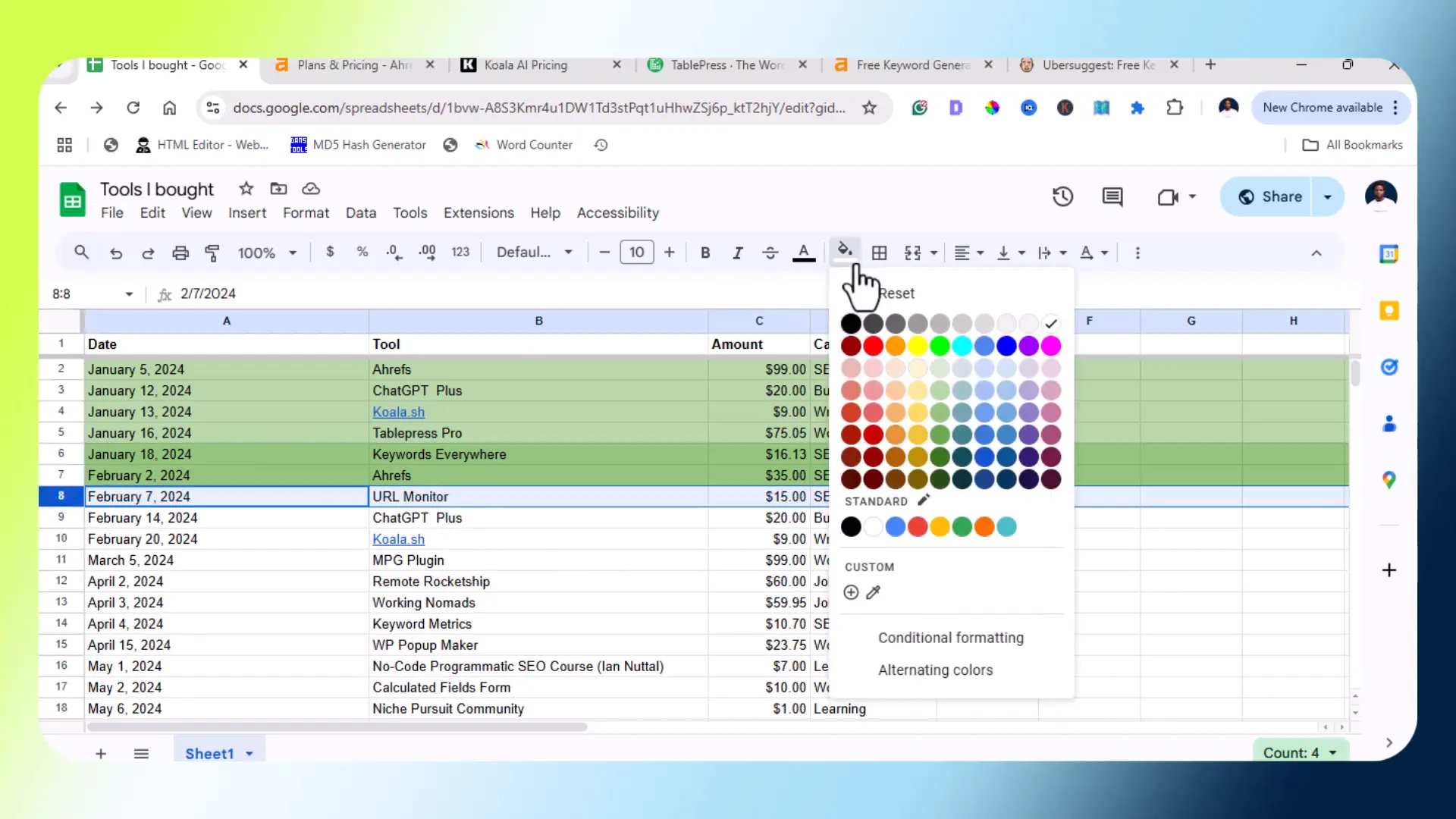Expand the Count: 4 summary dropdown
This screenshot has height=819, width=1456.
pyautogui.click(x=1299, y=752)
